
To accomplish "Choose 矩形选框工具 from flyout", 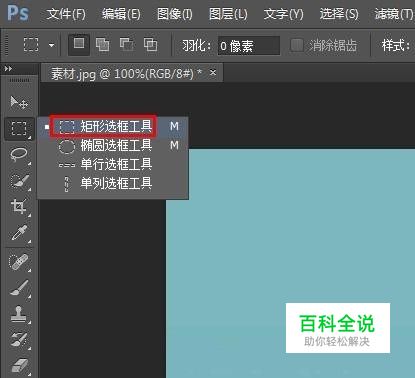I will click(113, 126).
